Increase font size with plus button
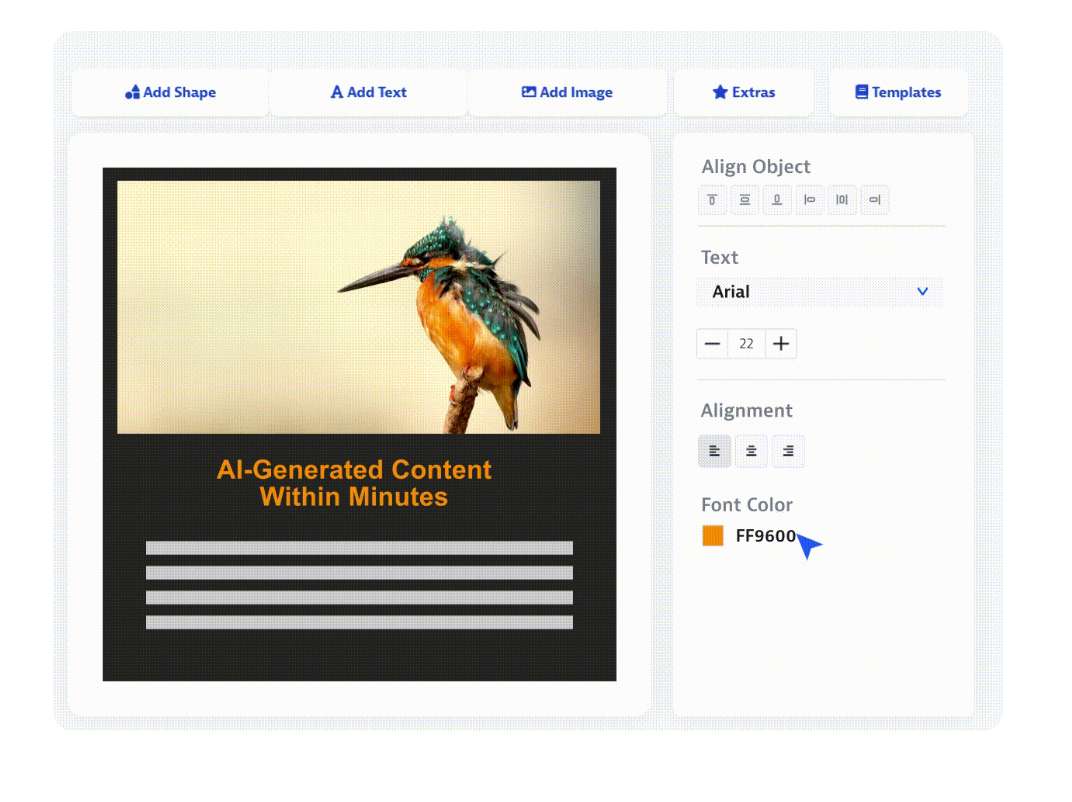1072x802 pixels. click(781, 344)
